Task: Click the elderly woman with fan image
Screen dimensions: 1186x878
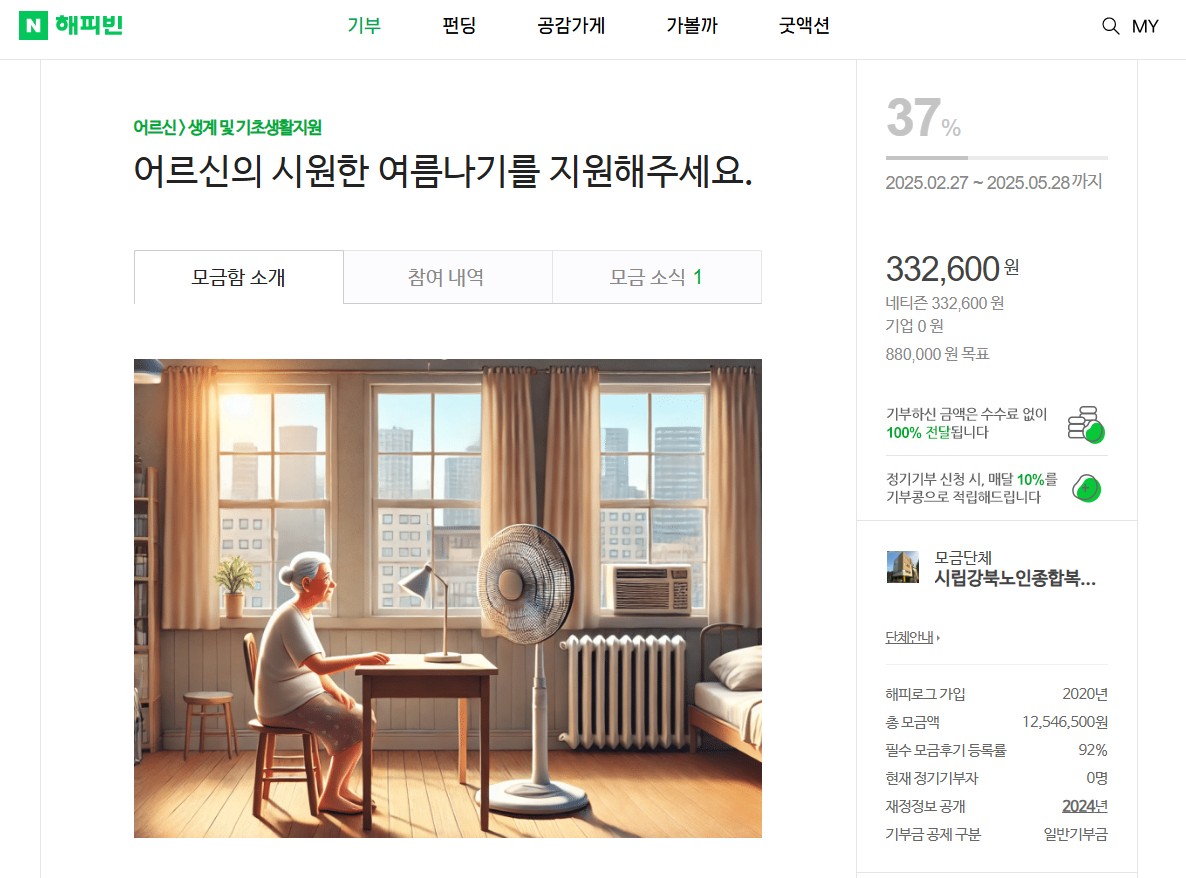Action: [x=448, y=598]
